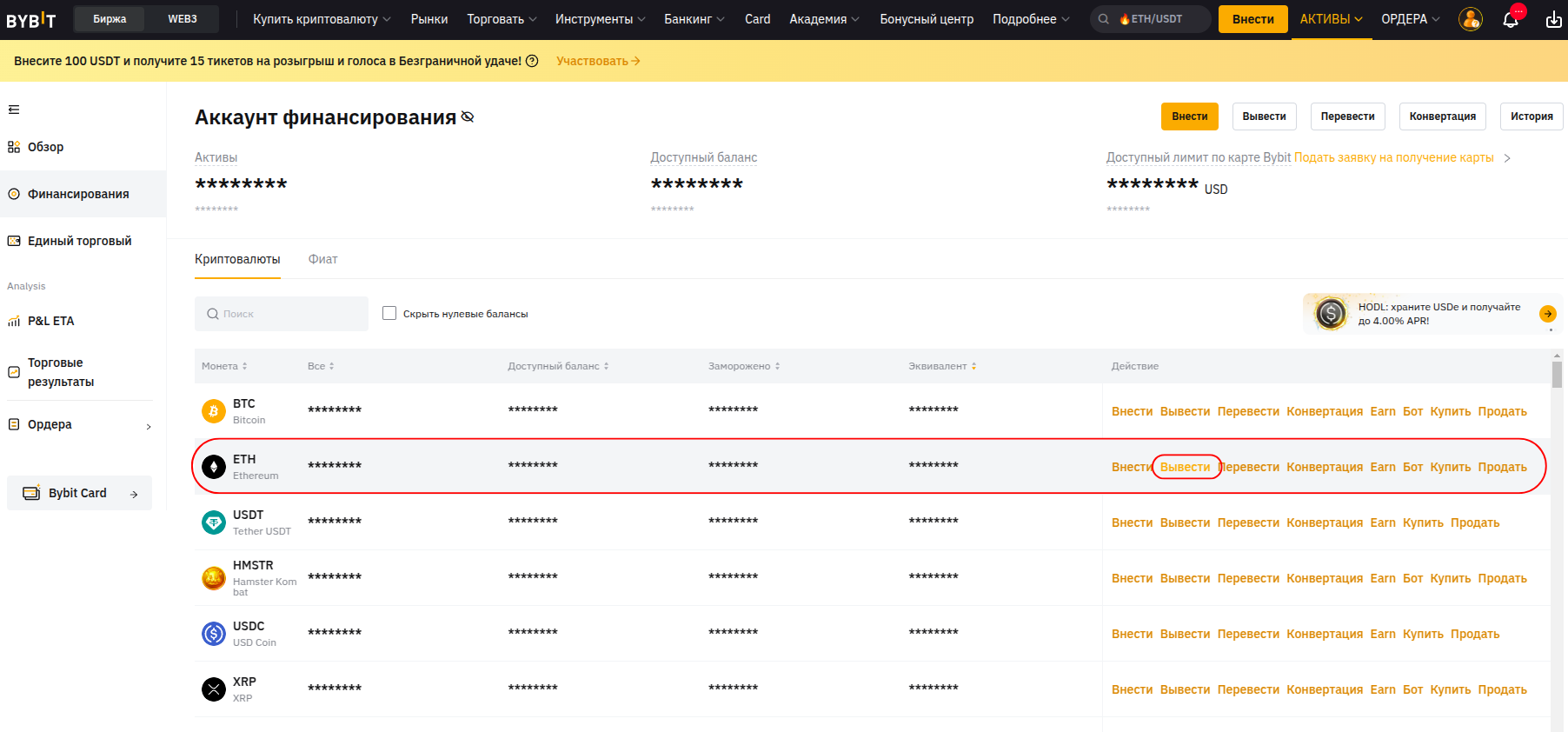
Task: Open Банкинг dropdown menu
Action: coord(694,19)
